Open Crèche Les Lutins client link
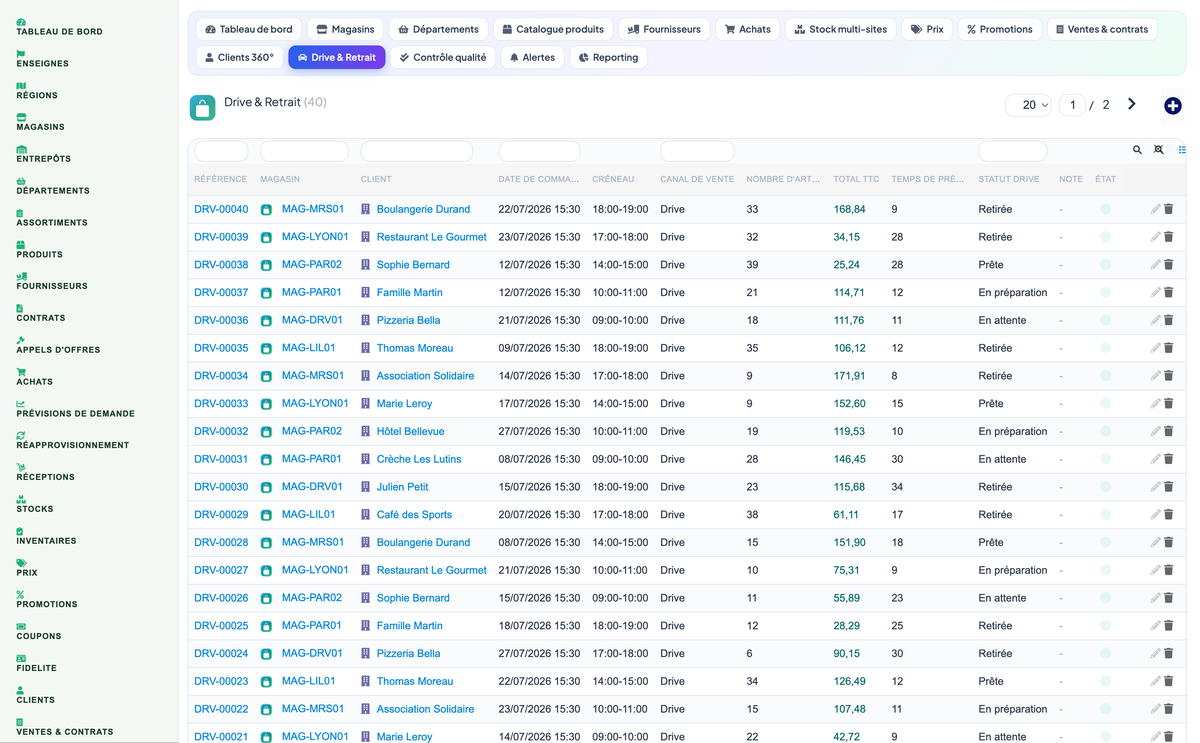Viewport: 1200px width, 743px height. click(x=419, y=459)
